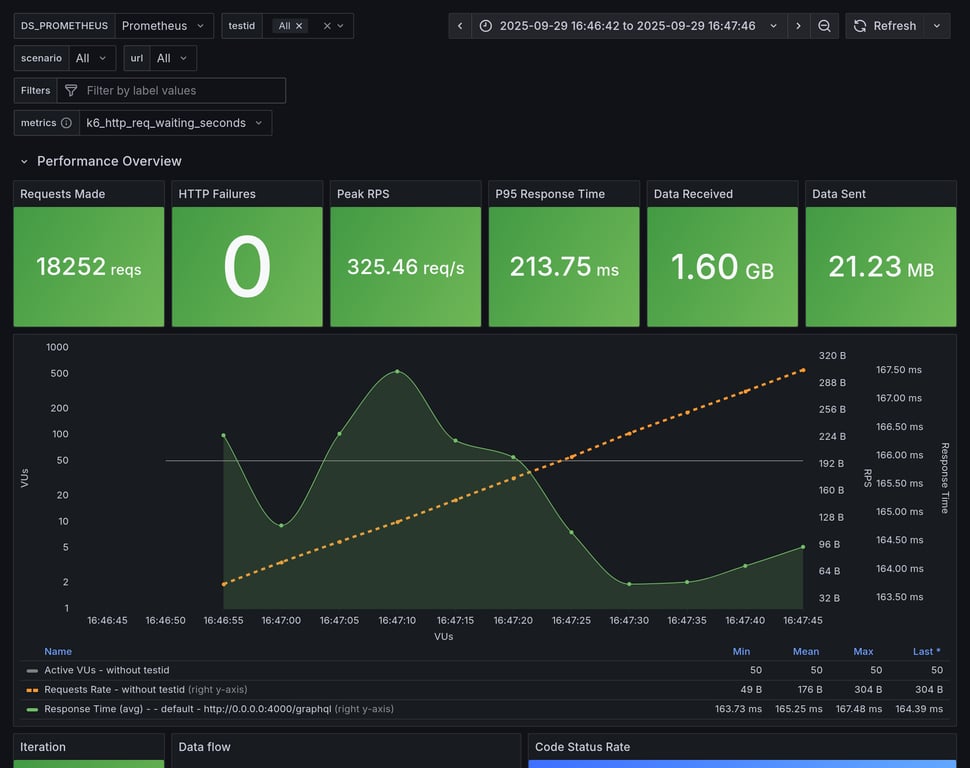The height and width of the screenshot is (768, 970).
Task: Sort legend by Max column
Action: 863,651
